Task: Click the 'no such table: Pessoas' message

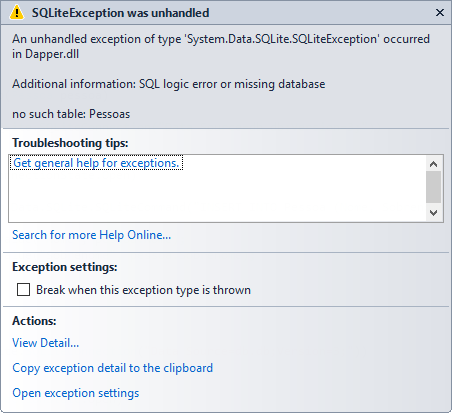Action: click(71, 114)
